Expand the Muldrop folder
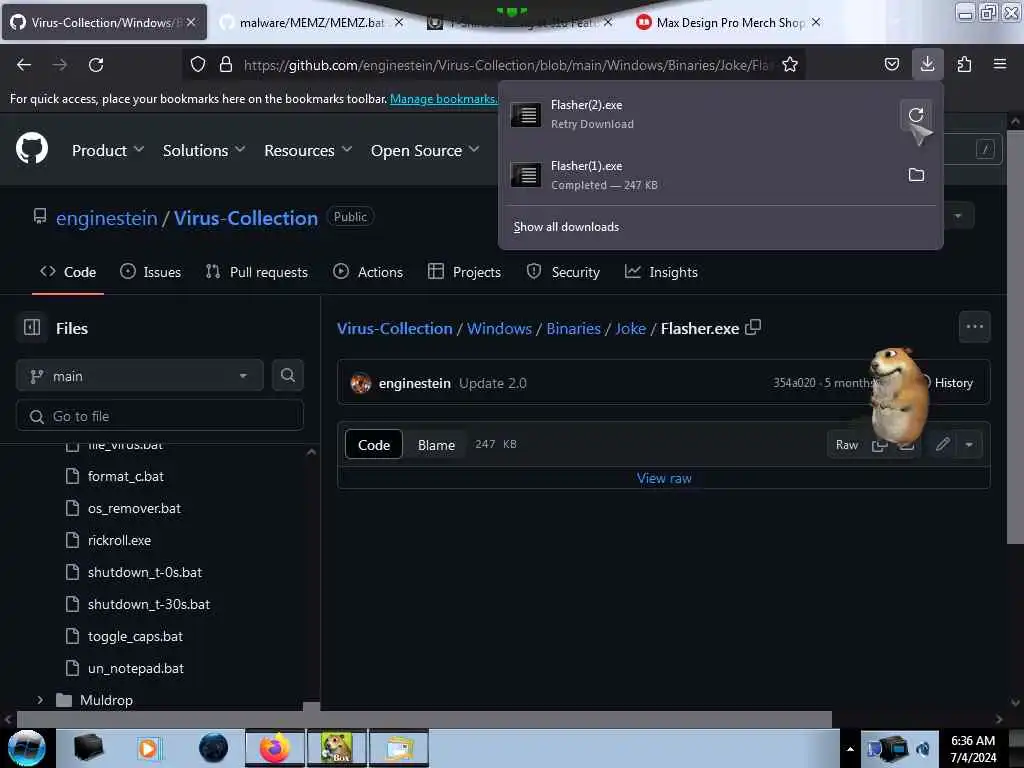Image resolution: width=1024 pixels, height=768 pixels. [40, 700]
